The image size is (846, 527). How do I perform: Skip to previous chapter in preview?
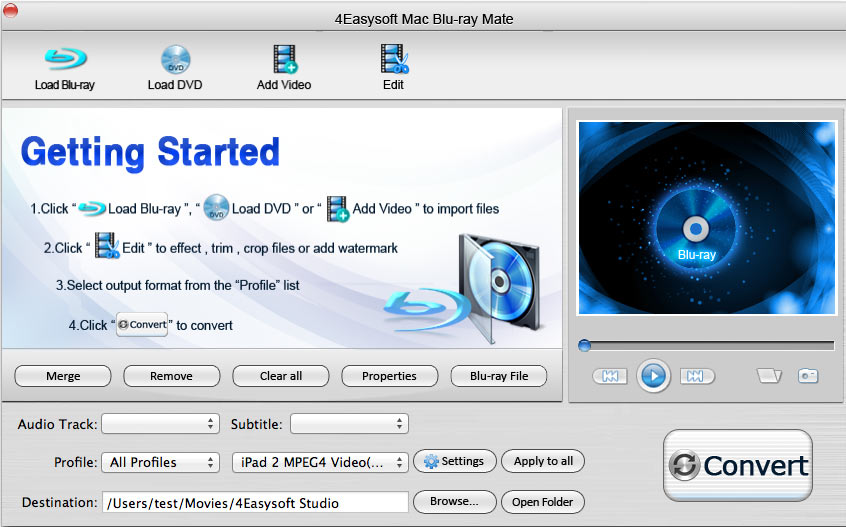[x=610, y=376]
